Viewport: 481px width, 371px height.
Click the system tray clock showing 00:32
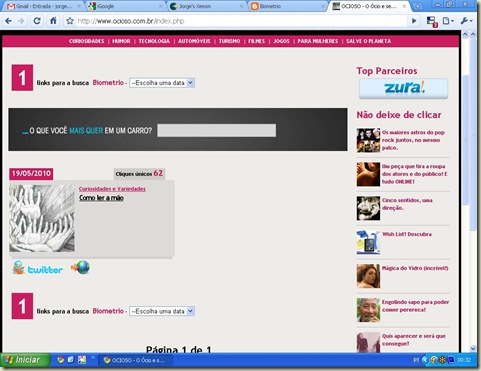point(464,360)
